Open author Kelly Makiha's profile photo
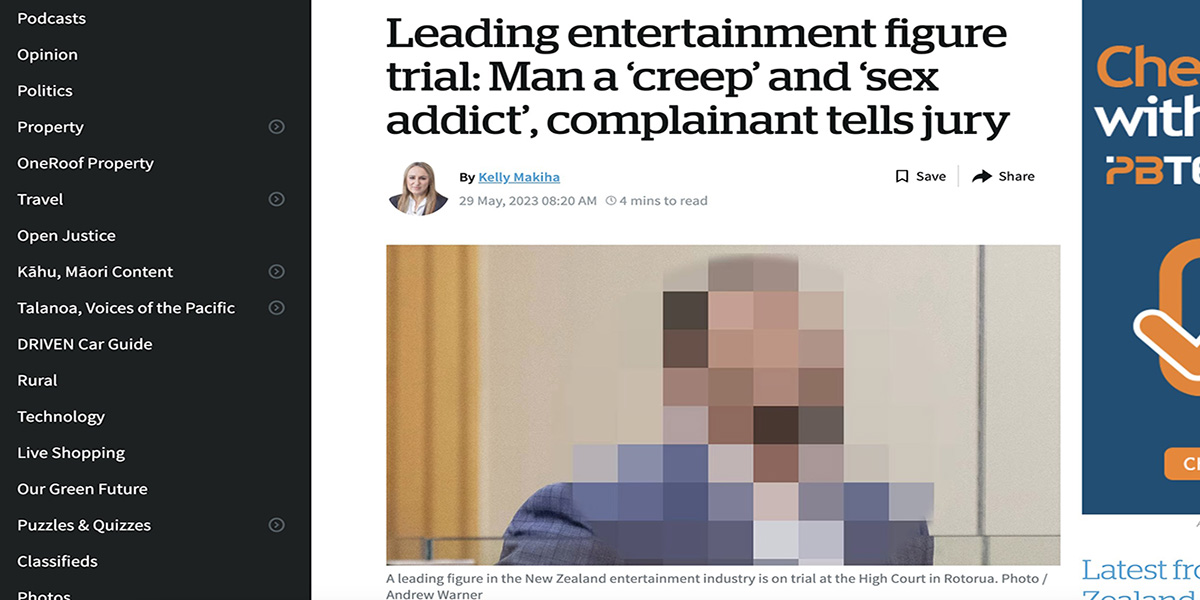The image size is (1200, 600). pyautogui.click(x=418, y=188)
